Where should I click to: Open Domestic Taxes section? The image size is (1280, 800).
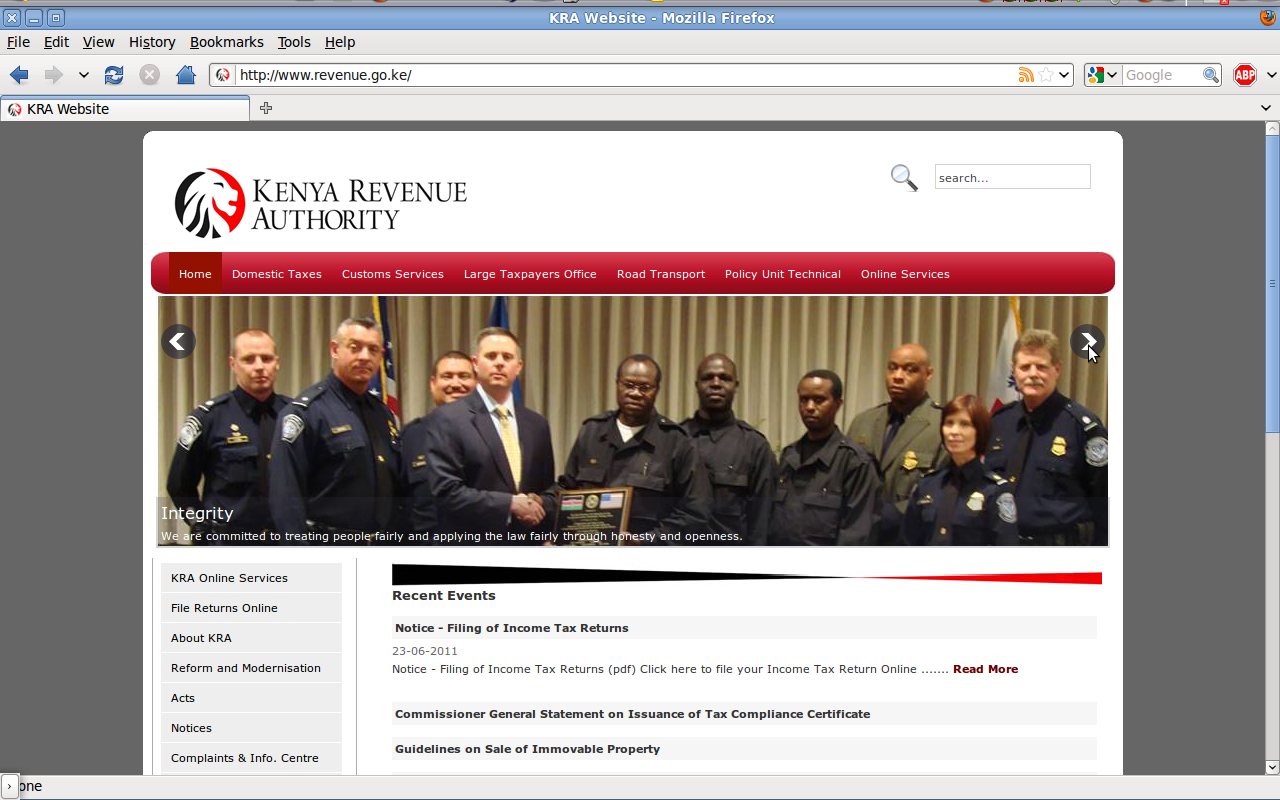277,274
